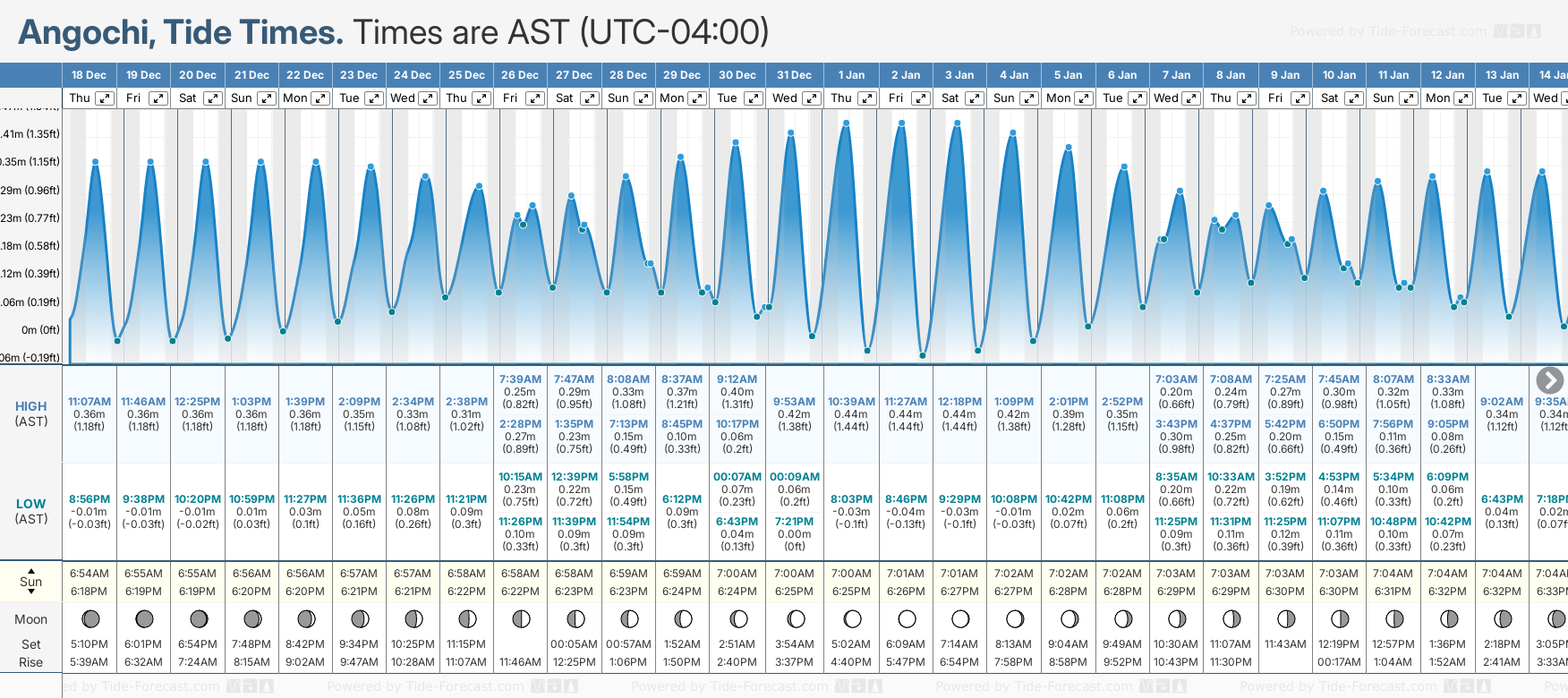Viewport: 1568px width, 698px height.
Task: Click the 11:07AM high tide entry
Action: (x=89, y=402)
